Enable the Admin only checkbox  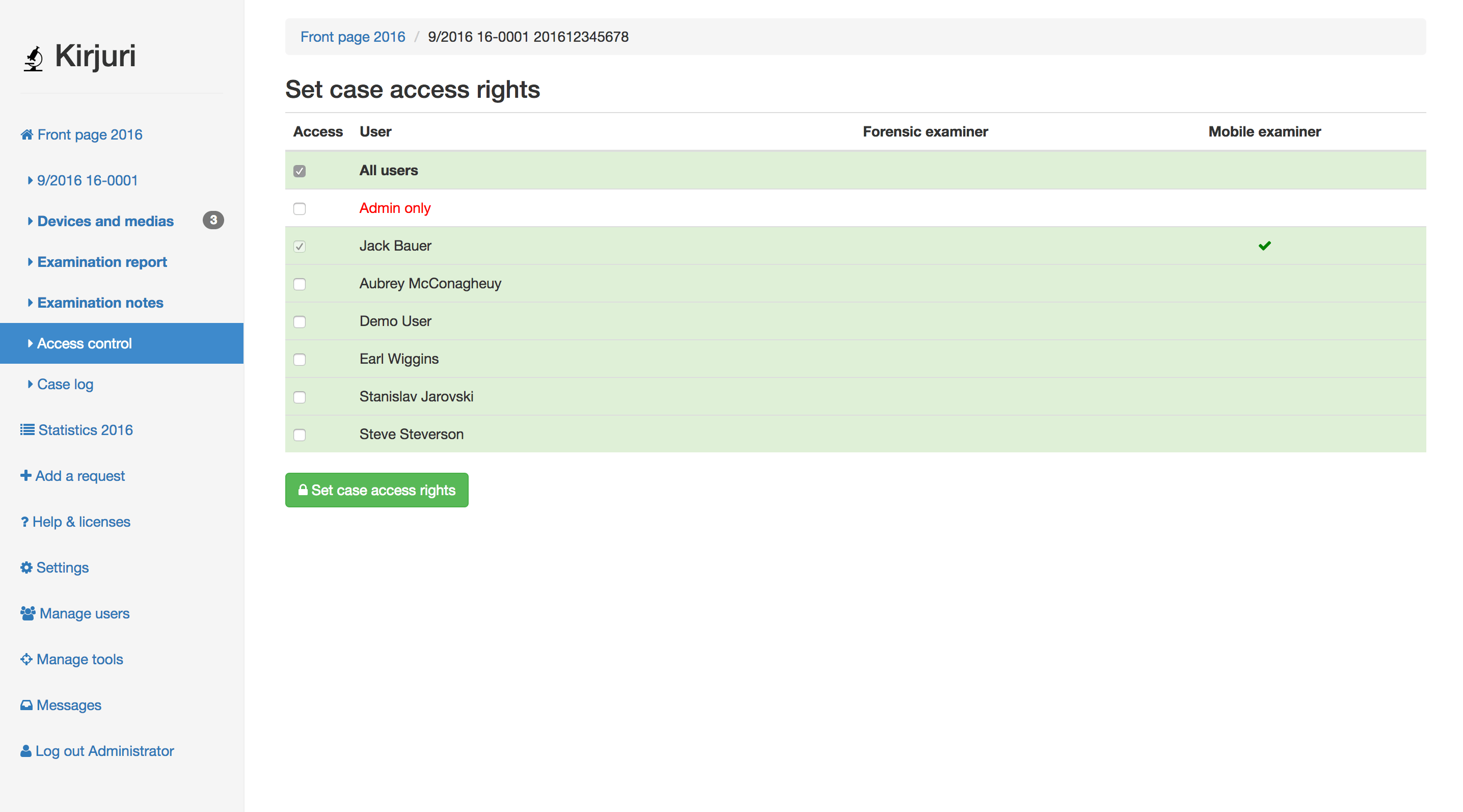pos(300,208)
